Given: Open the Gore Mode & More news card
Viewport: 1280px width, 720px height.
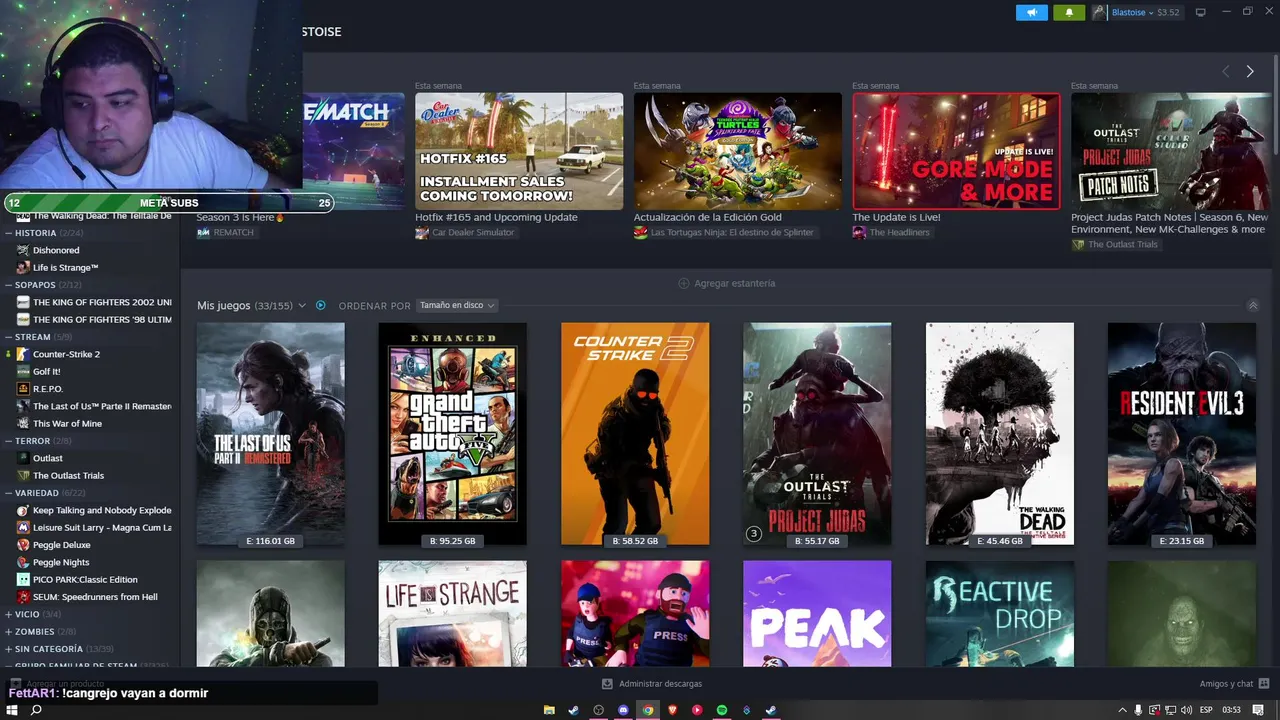Looking at the screenshot, I should 956,151.
